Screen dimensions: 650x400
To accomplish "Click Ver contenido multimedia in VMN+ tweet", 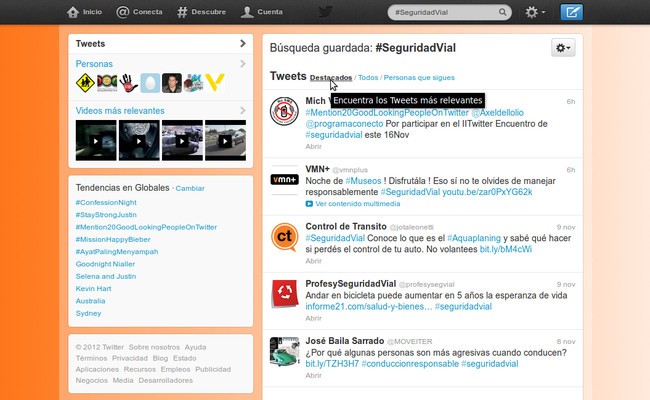I will [358, 204].
